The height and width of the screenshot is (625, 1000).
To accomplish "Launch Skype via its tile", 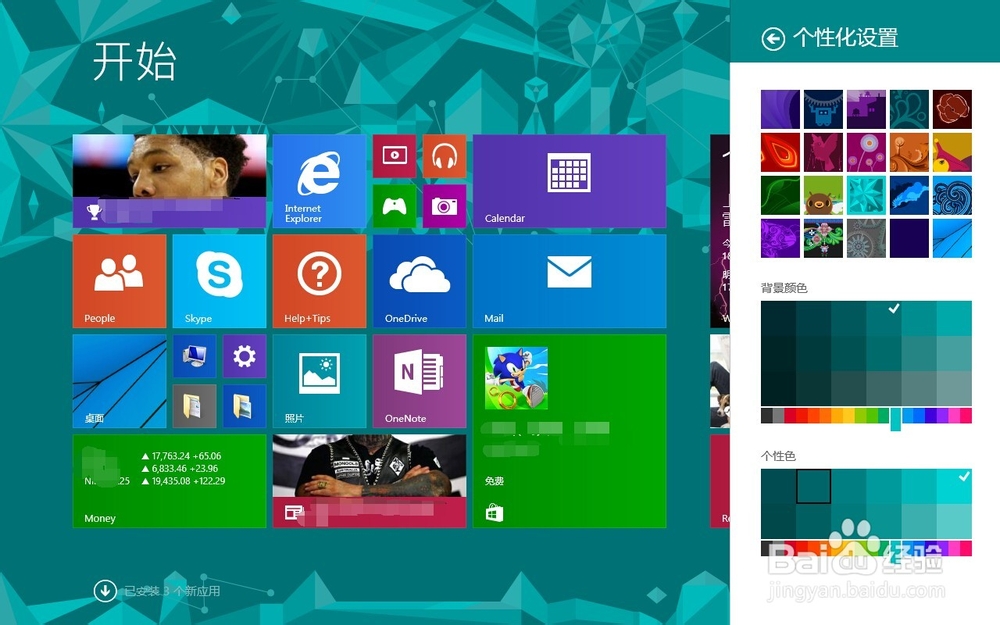I will pos(218,281).
